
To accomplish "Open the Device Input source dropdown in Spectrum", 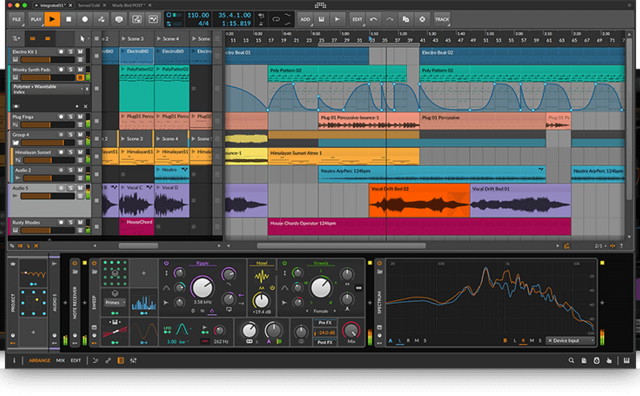I will click(x=570, y=340).
